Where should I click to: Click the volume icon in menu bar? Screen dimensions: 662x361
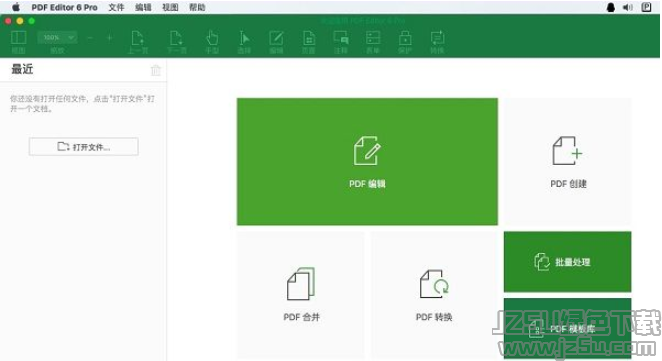pos(627,7)
